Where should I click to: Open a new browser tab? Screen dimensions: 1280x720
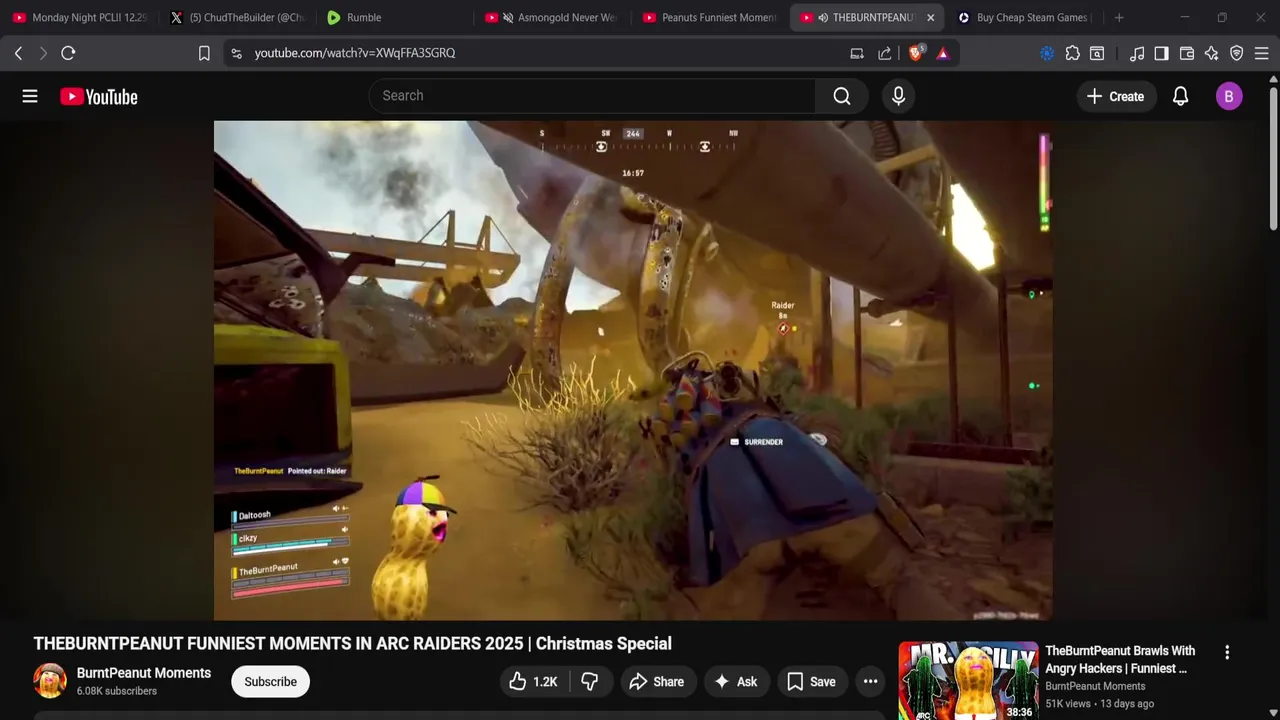tap(1119, 17)
